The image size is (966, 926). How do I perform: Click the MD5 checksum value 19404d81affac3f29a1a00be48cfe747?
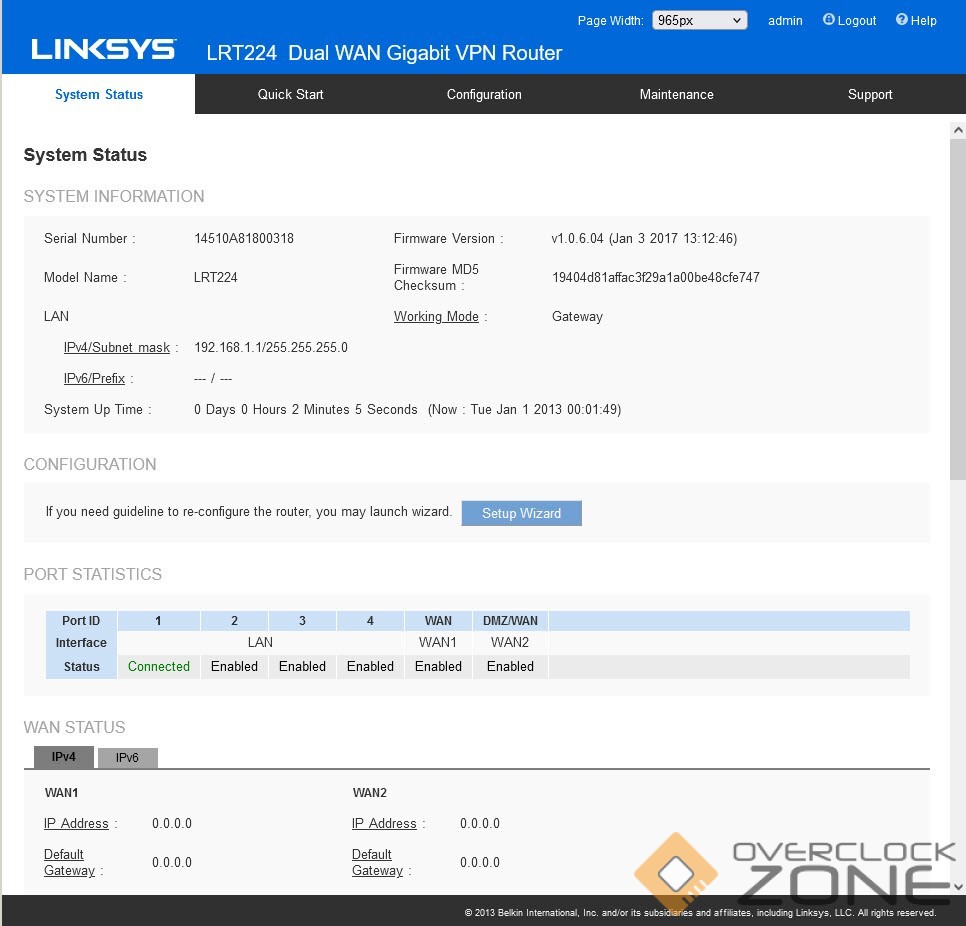(x=656, y=277)
